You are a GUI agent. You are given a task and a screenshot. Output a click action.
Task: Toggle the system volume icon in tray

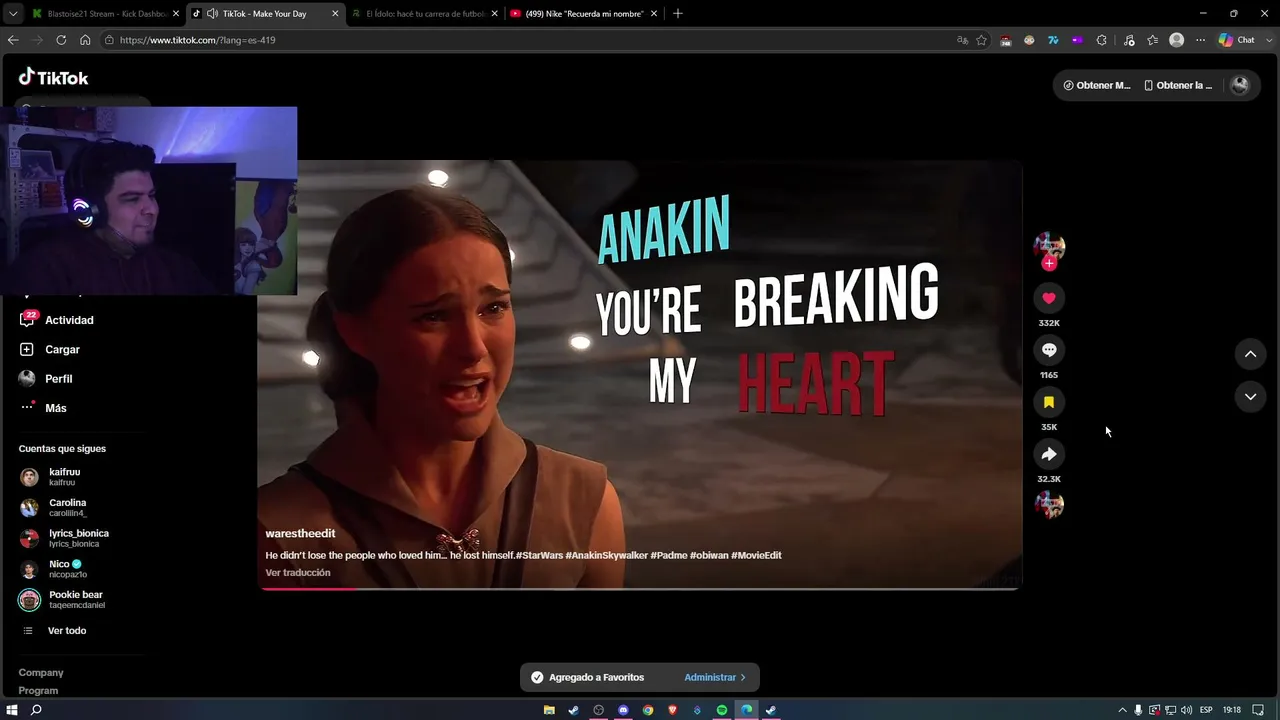click(x=1186, y=710)
